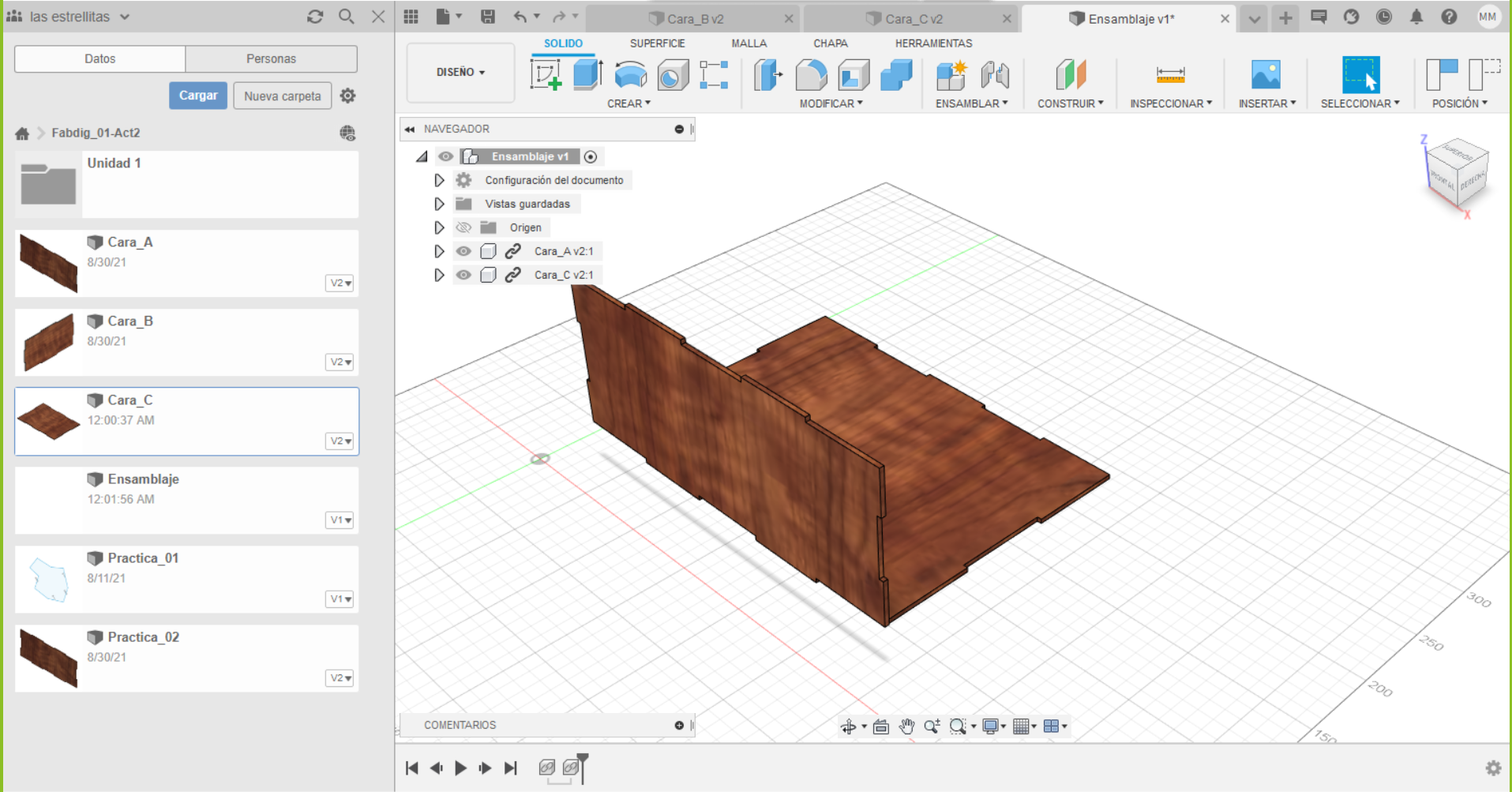The image size is (1512, 792).
Task: Open notifications bell
Action: pos(1416,17)
